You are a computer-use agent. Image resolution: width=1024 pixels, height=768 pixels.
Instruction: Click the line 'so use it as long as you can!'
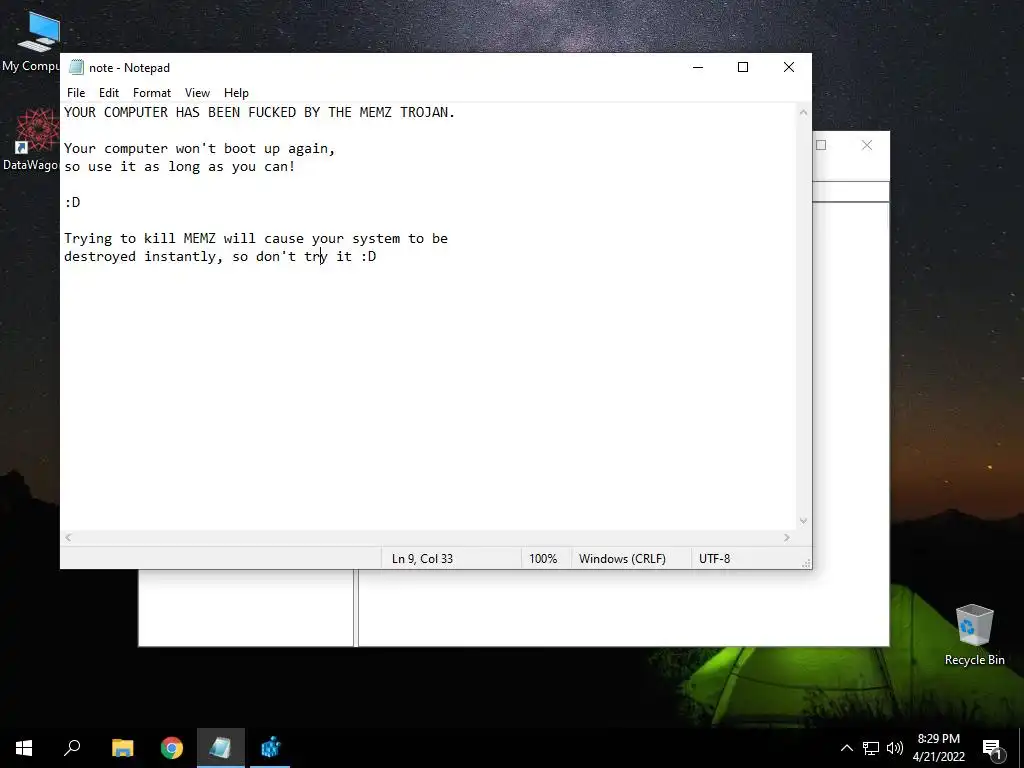[180, 167]
